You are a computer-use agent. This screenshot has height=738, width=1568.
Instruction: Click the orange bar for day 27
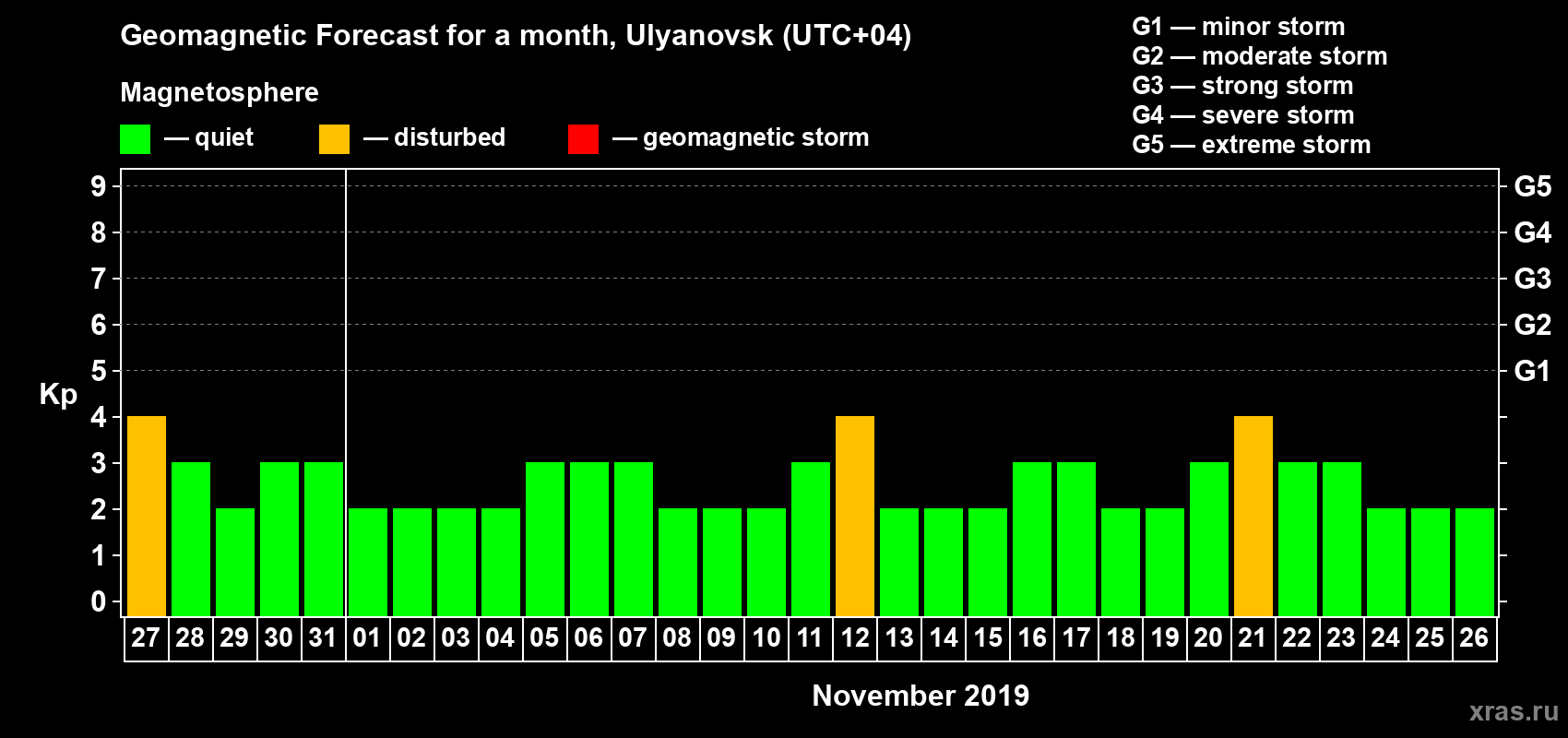147,516
